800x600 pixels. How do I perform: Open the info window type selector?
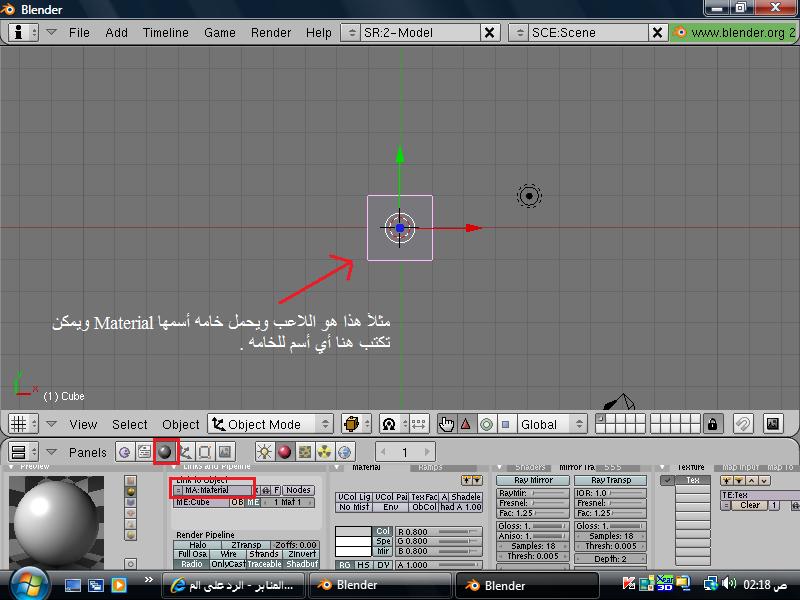coord(23,33)
